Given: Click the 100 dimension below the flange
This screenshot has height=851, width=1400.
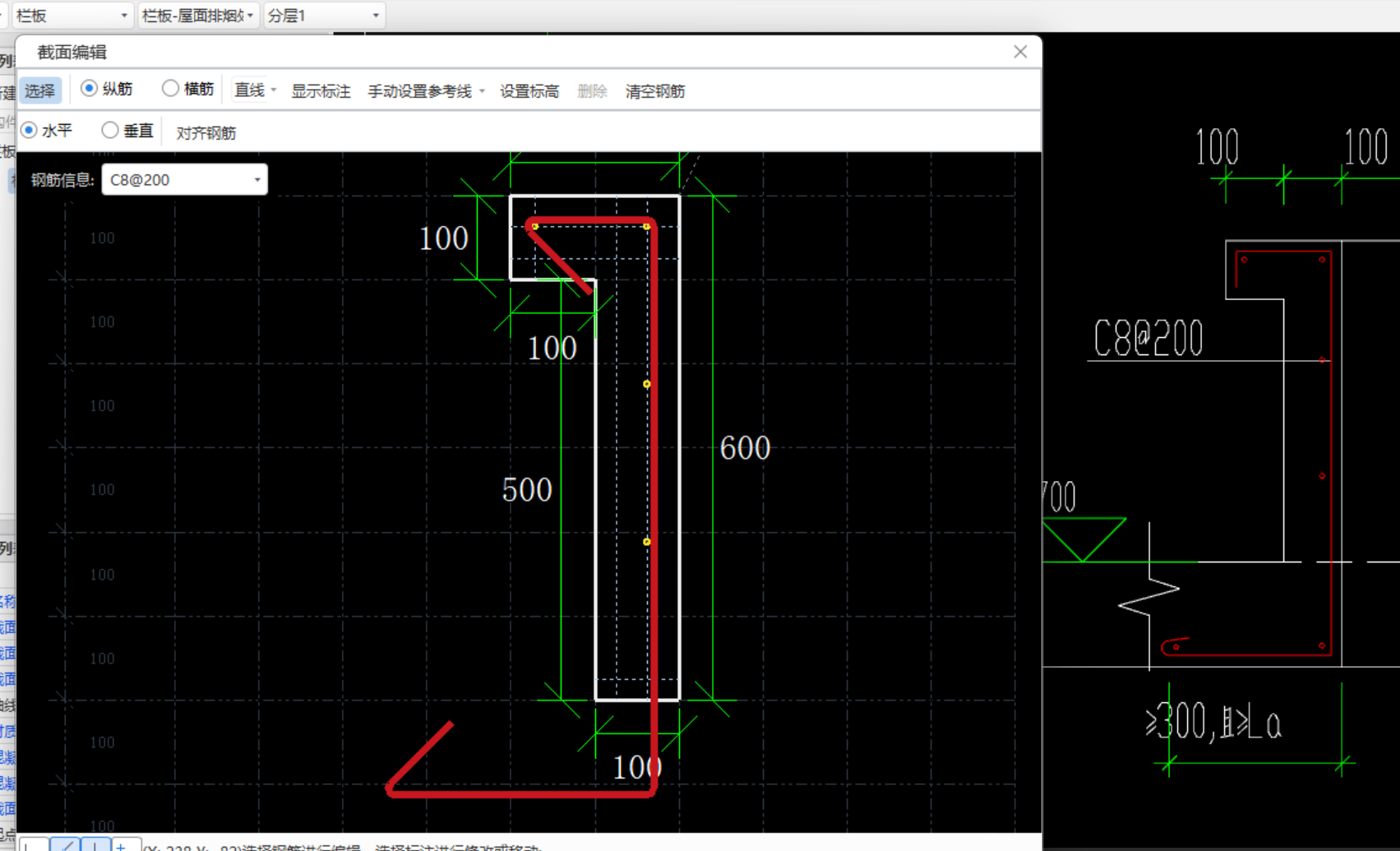Looking at the screenshot, I should (552, 349).
